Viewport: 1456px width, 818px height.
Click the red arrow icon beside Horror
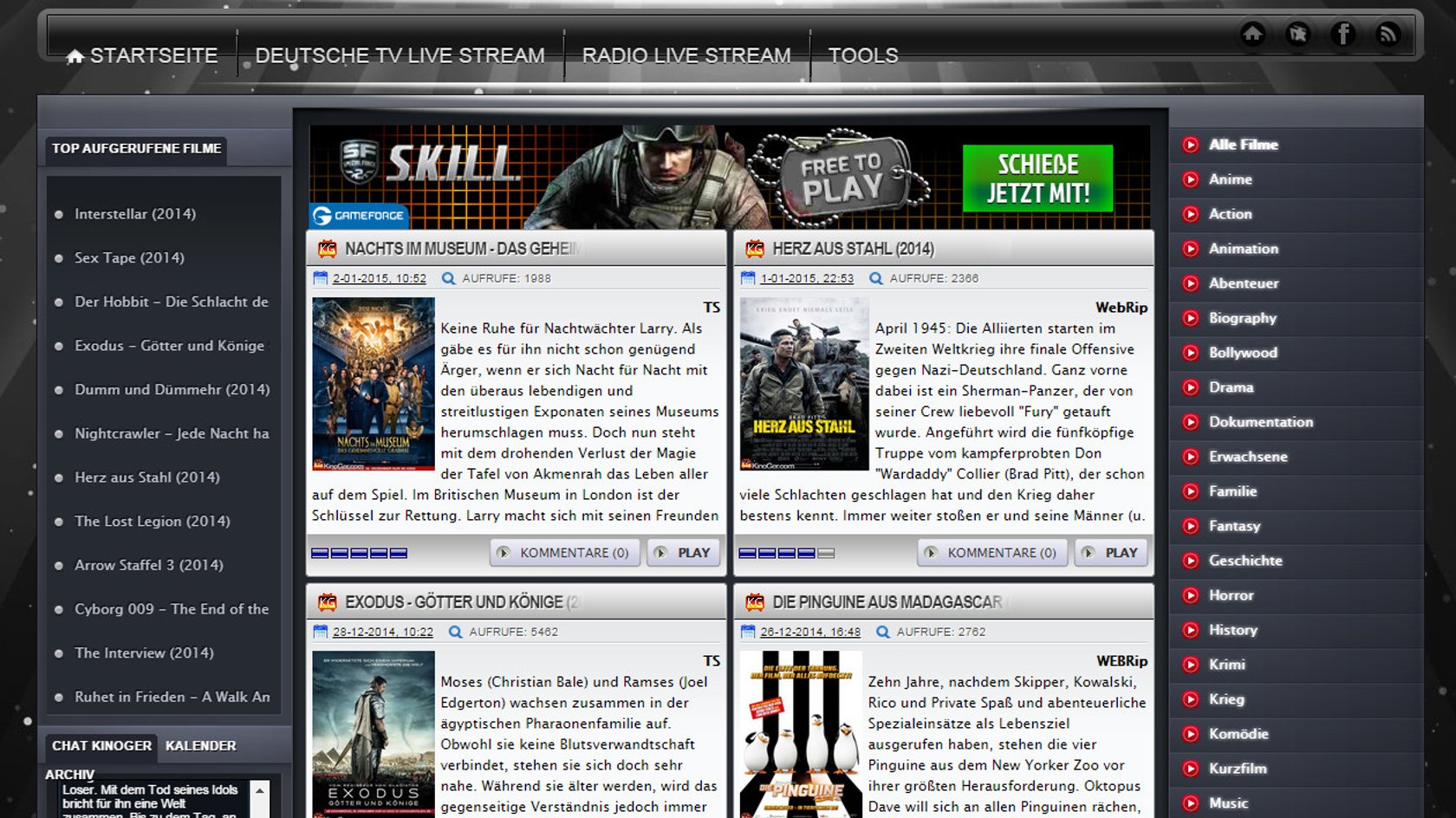click(1191, 595)
